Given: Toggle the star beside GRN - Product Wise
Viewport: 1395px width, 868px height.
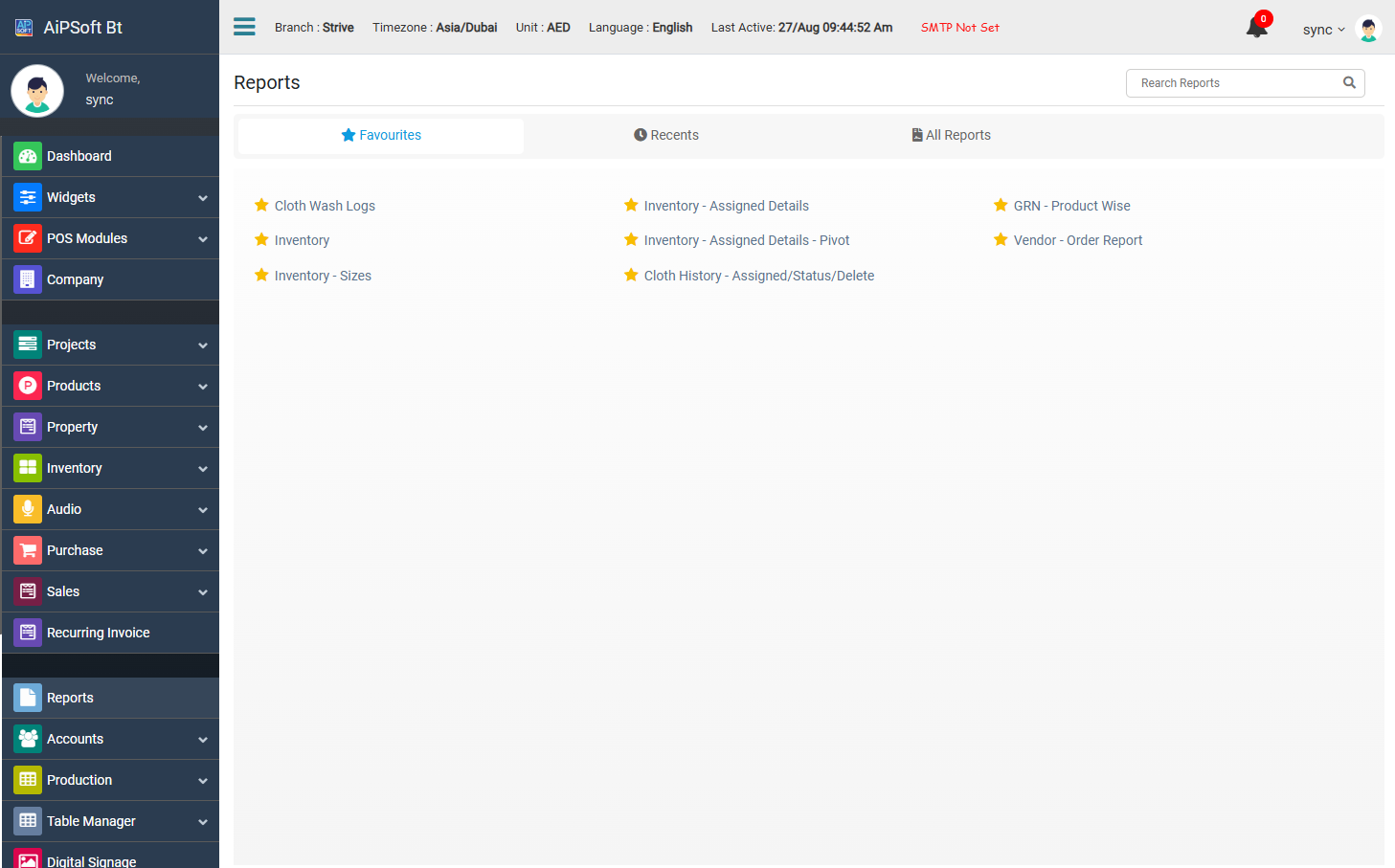Looking at the screenshot, I should 1001,205.
